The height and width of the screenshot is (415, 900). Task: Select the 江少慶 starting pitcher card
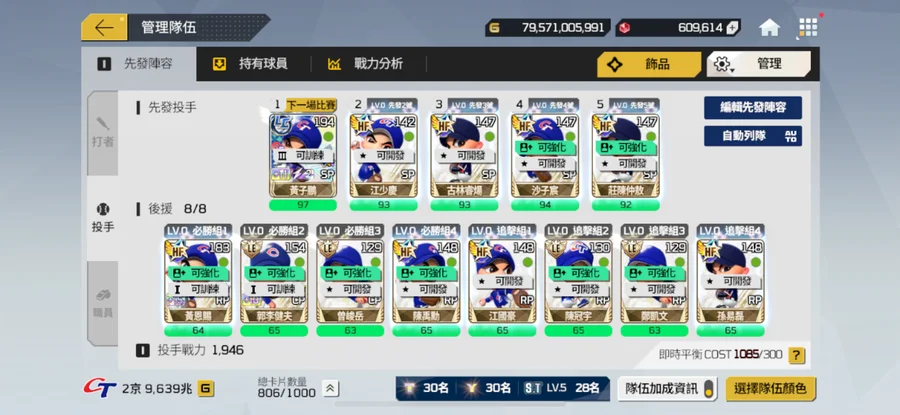pos(383,156)
